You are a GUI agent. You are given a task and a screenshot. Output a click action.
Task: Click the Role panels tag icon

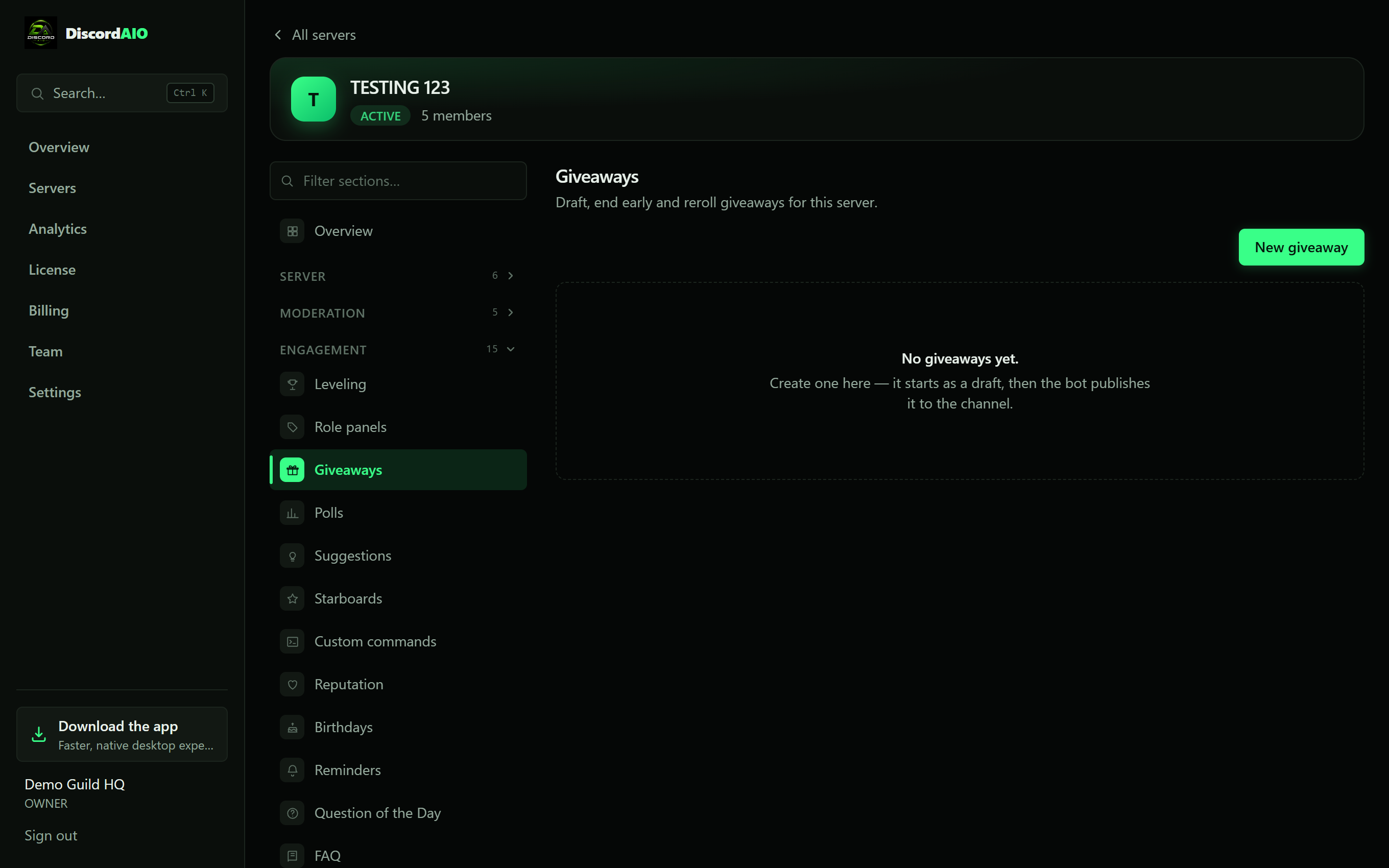tap(292, 427)
